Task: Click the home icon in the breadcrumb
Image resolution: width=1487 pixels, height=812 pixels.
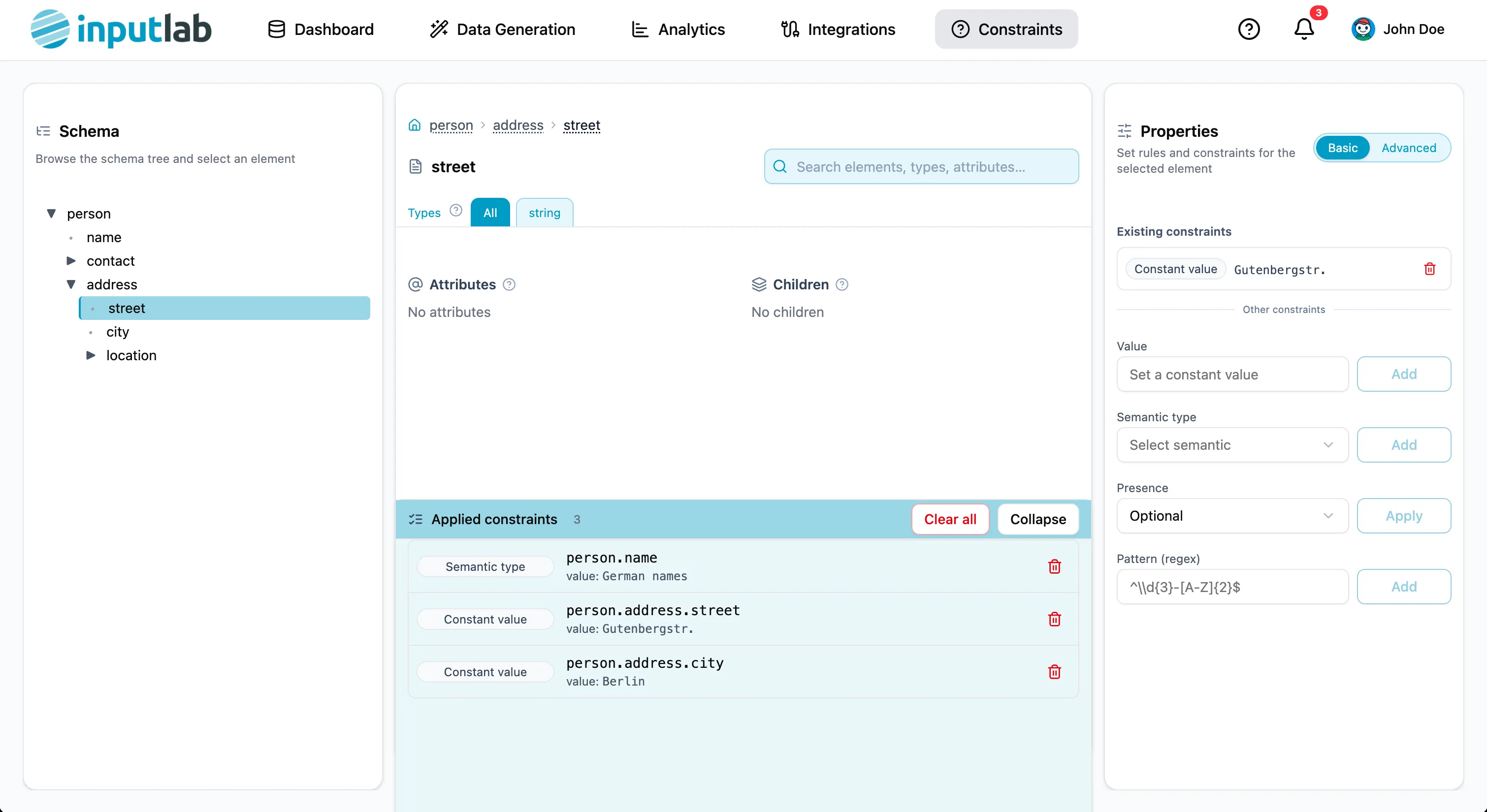Action: coord(415,125)
